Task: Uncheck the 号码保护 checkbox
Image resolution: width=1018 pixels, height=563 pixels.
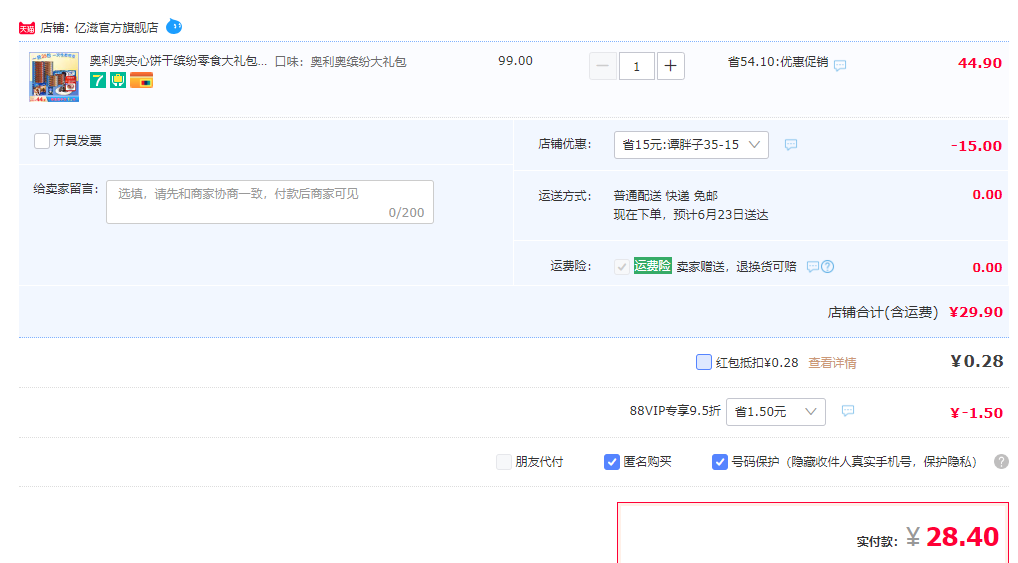Action: (x=719, y=462)
